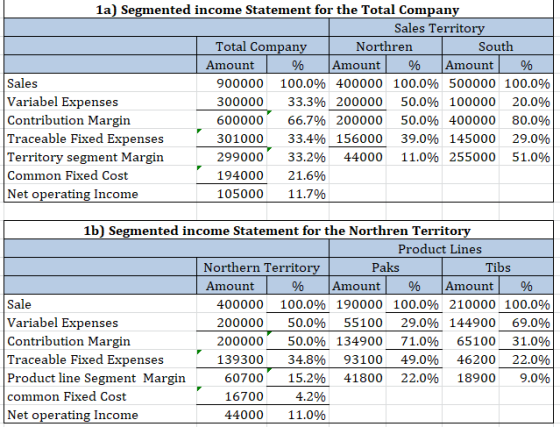Click the 'Product Lines' header cell

pos(441,248)
